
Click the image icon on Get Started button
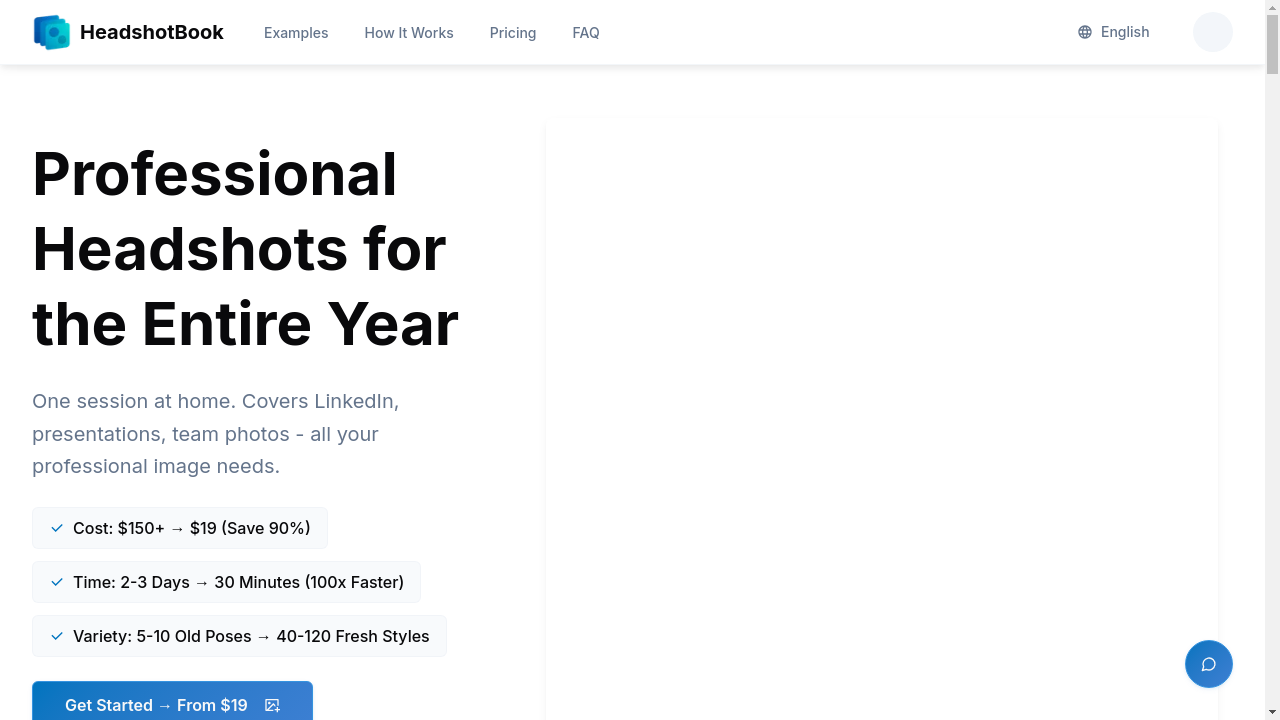(272, 705)
